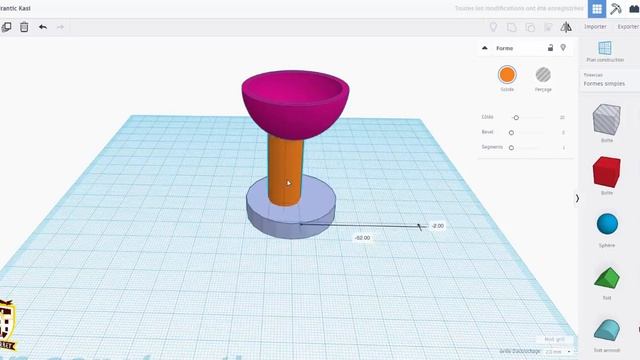Screen dimensions: 640x360
Task: Select the orange Solide color option
Action: tap(507, 75)
